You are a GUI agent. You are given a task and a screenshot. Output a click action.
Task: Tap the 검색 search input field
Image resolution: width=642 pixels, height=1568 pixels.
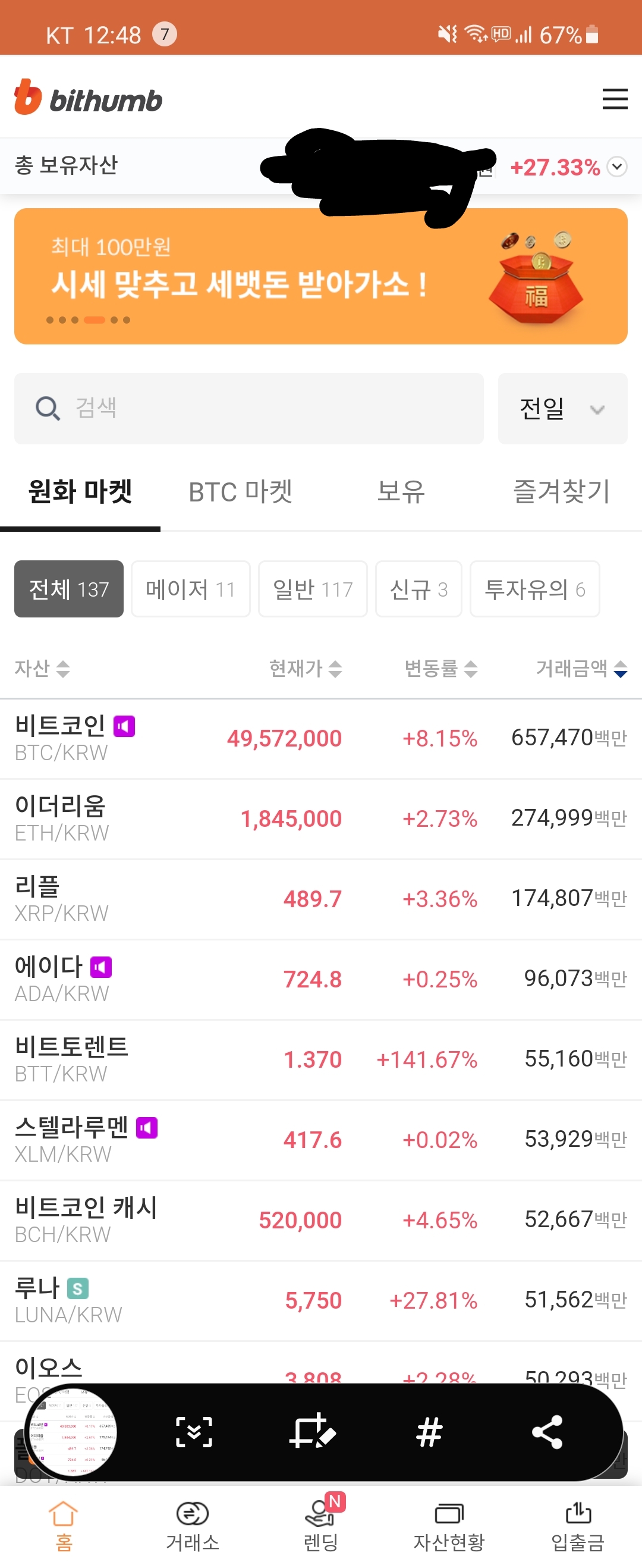tap(249, 409)
